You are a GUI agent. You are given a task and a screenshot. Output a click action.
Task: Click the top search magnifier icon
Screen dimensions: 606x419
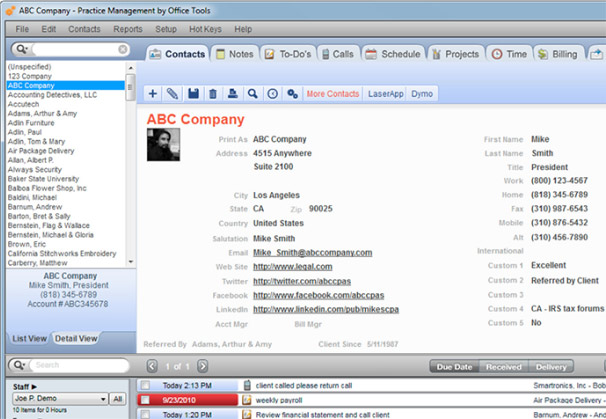click(21, 49)
